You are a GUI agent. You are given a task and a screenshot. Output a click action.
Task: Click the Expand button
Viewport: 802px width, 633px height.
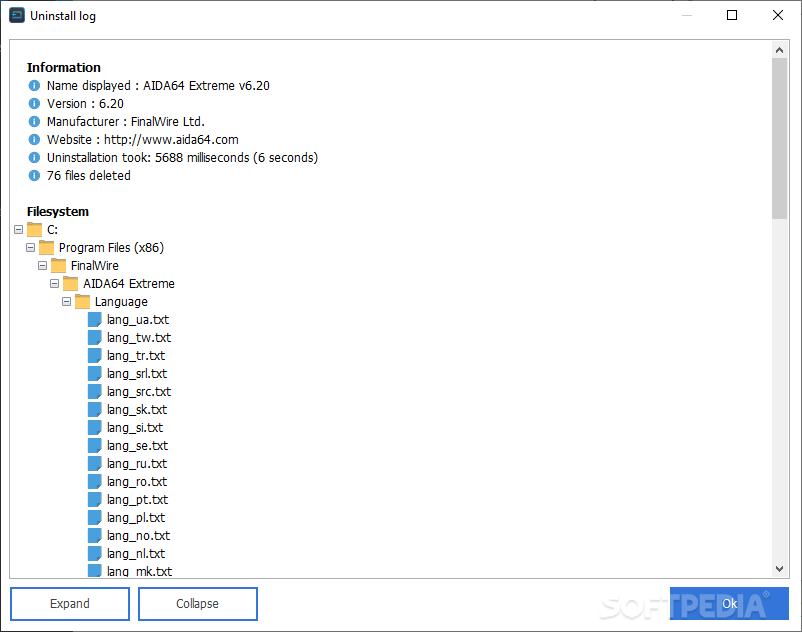click(x=70, y=604)
